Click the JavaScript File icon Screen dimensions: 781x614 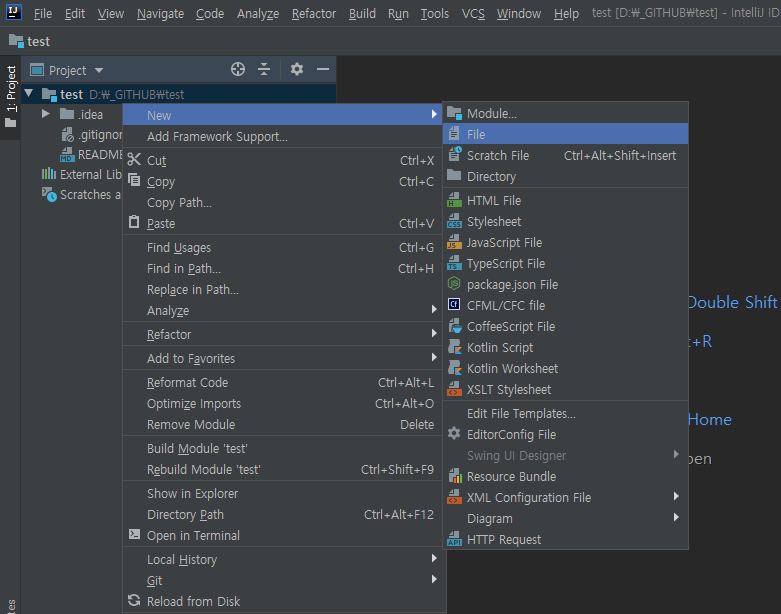[x=454, y=242]
